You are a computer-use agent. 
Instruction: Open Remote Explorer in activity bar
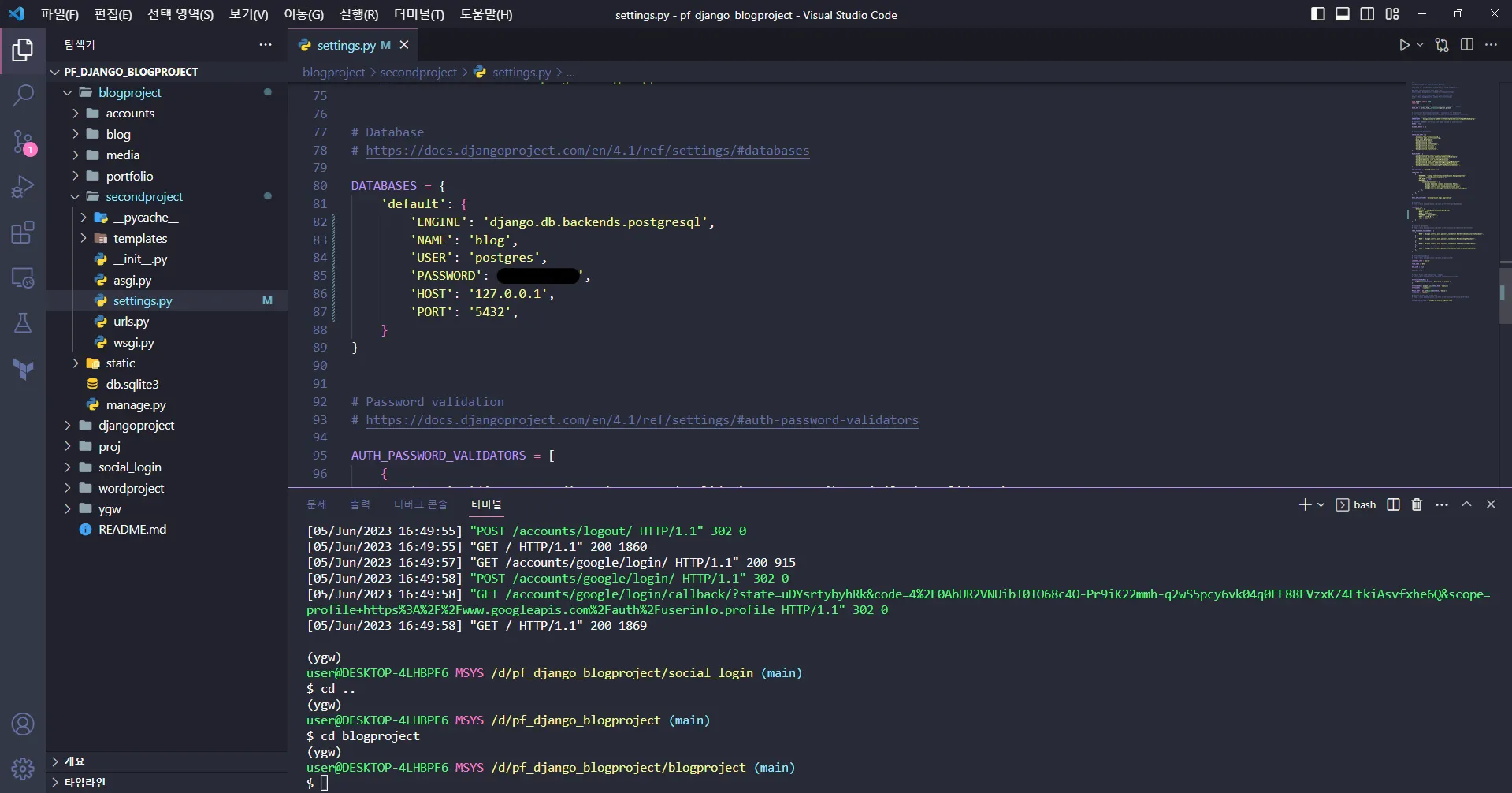pyautogui.click(x=23, y=277)
